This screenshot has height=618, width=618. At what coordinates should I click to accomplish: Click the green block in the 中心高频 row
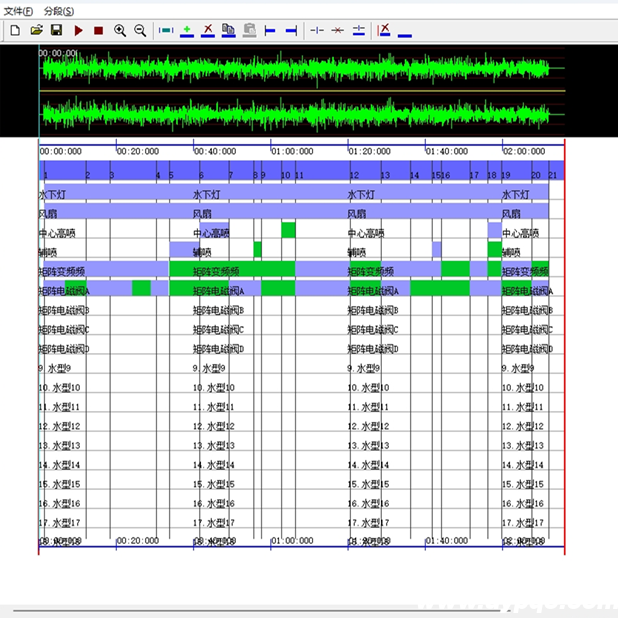coord(288,230)
